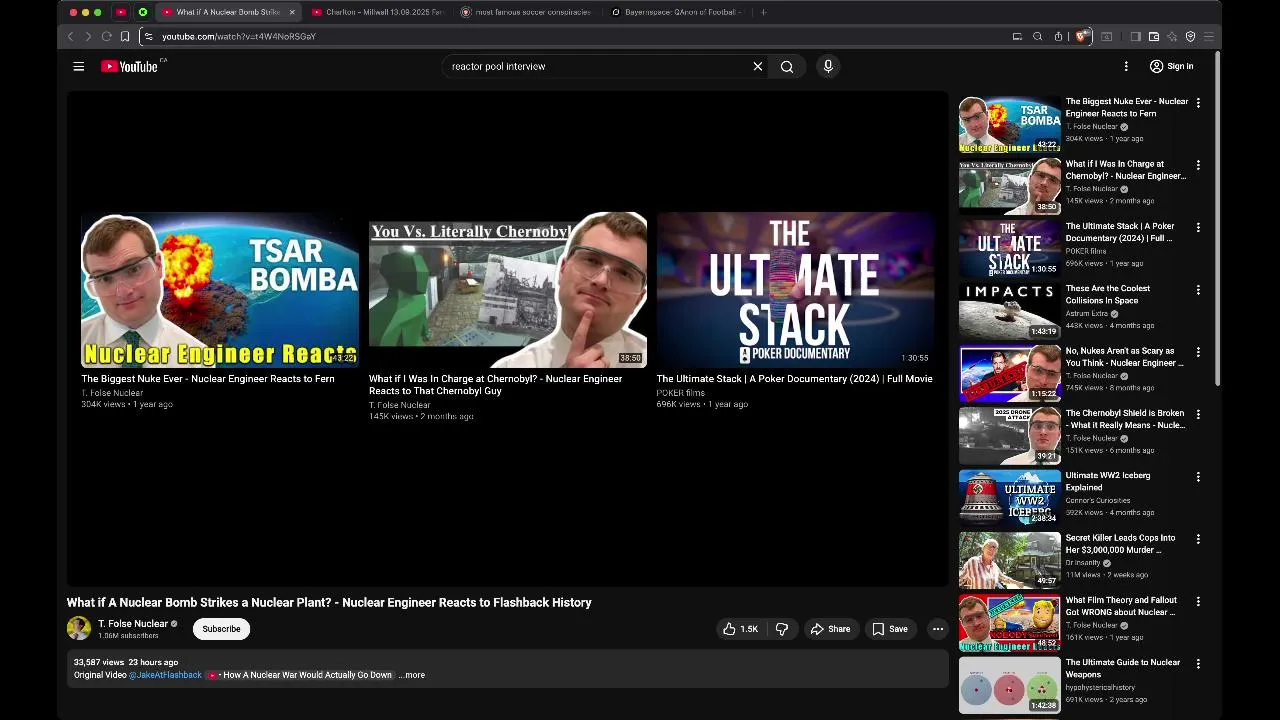Open options for 'The Chernobyl Shield Is Broken' video
This screenshot has width=1280, height=720.
point(1198,414)
